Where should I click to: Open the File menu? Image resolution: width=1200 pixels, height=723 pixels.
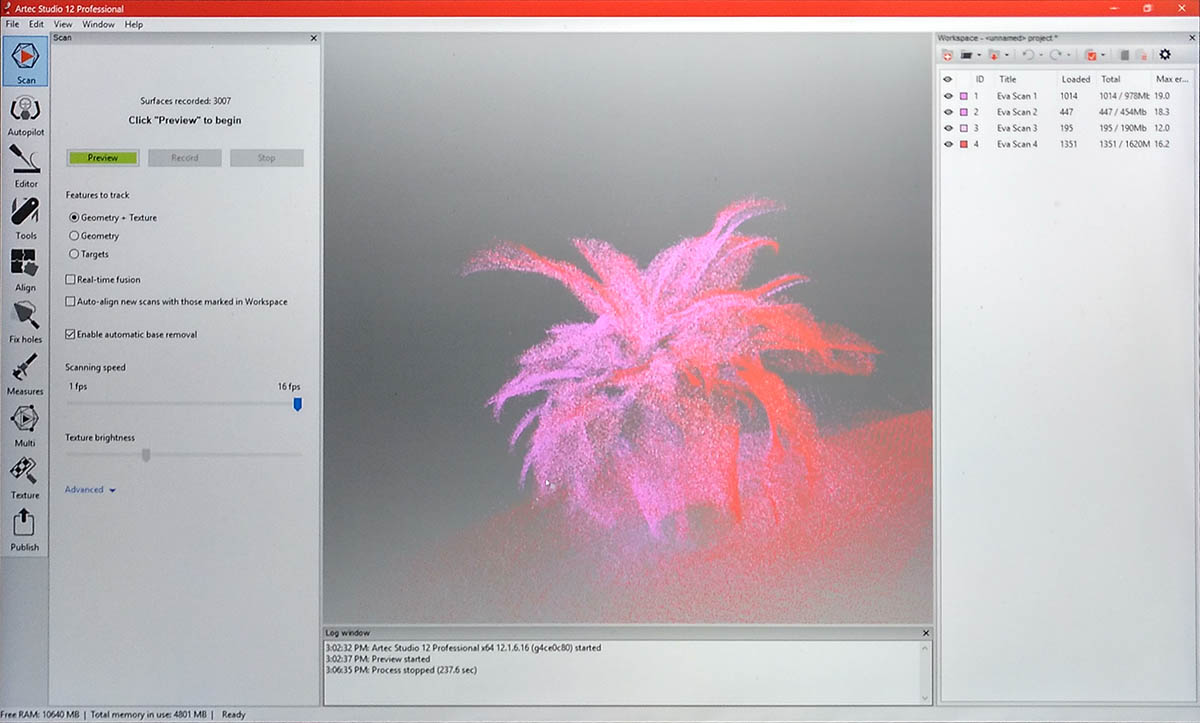coord(12,24)
